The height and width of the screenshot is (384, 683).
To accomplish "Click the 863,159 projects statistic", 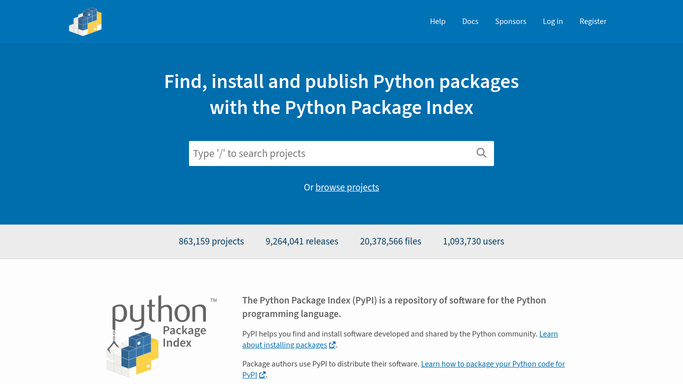I will pyautogui.click(x=211, y=241).
